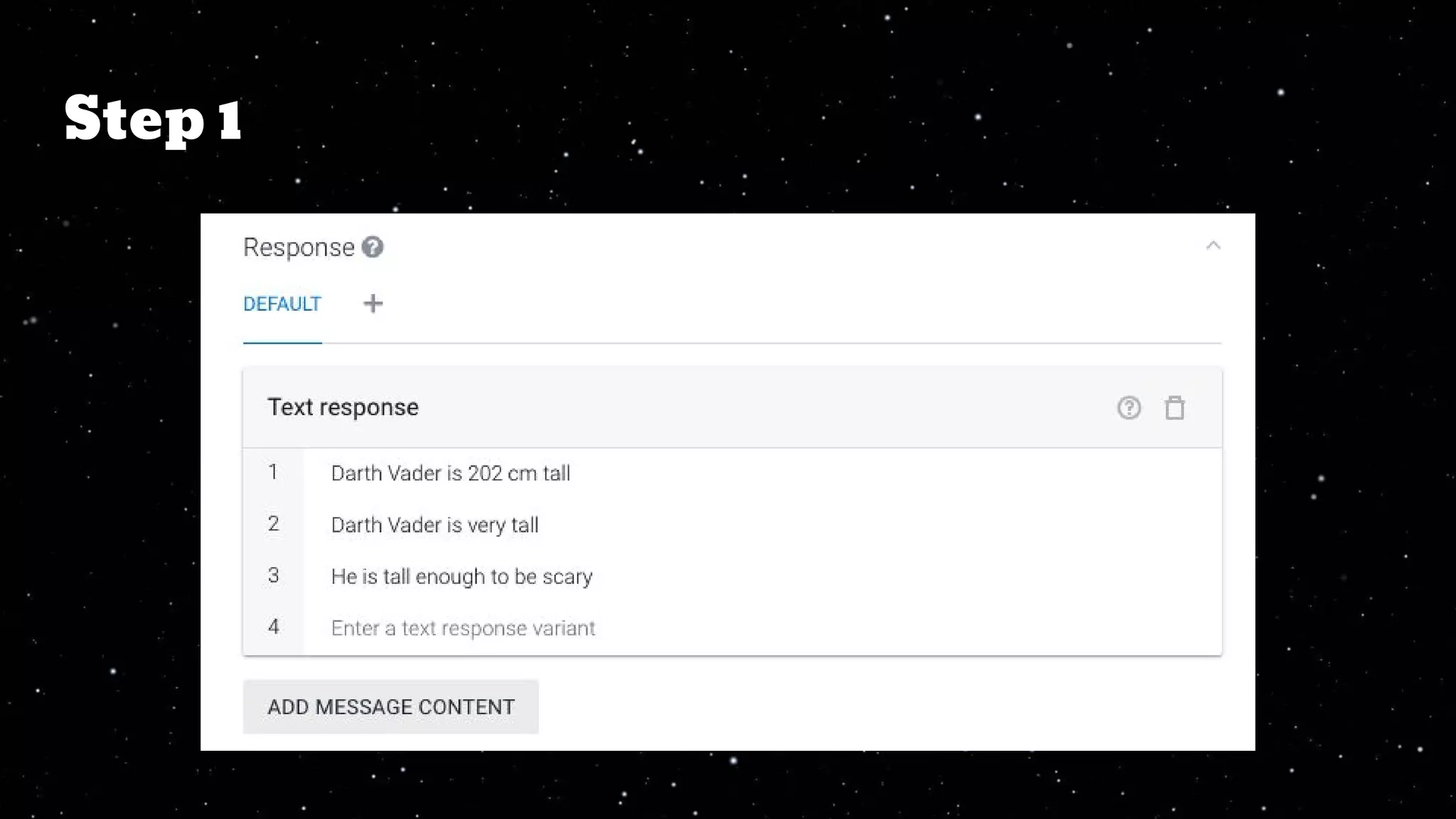The image size is (1456, 819).
Task: Click row number 1 in the response list
Action: [x=273, y=472]
